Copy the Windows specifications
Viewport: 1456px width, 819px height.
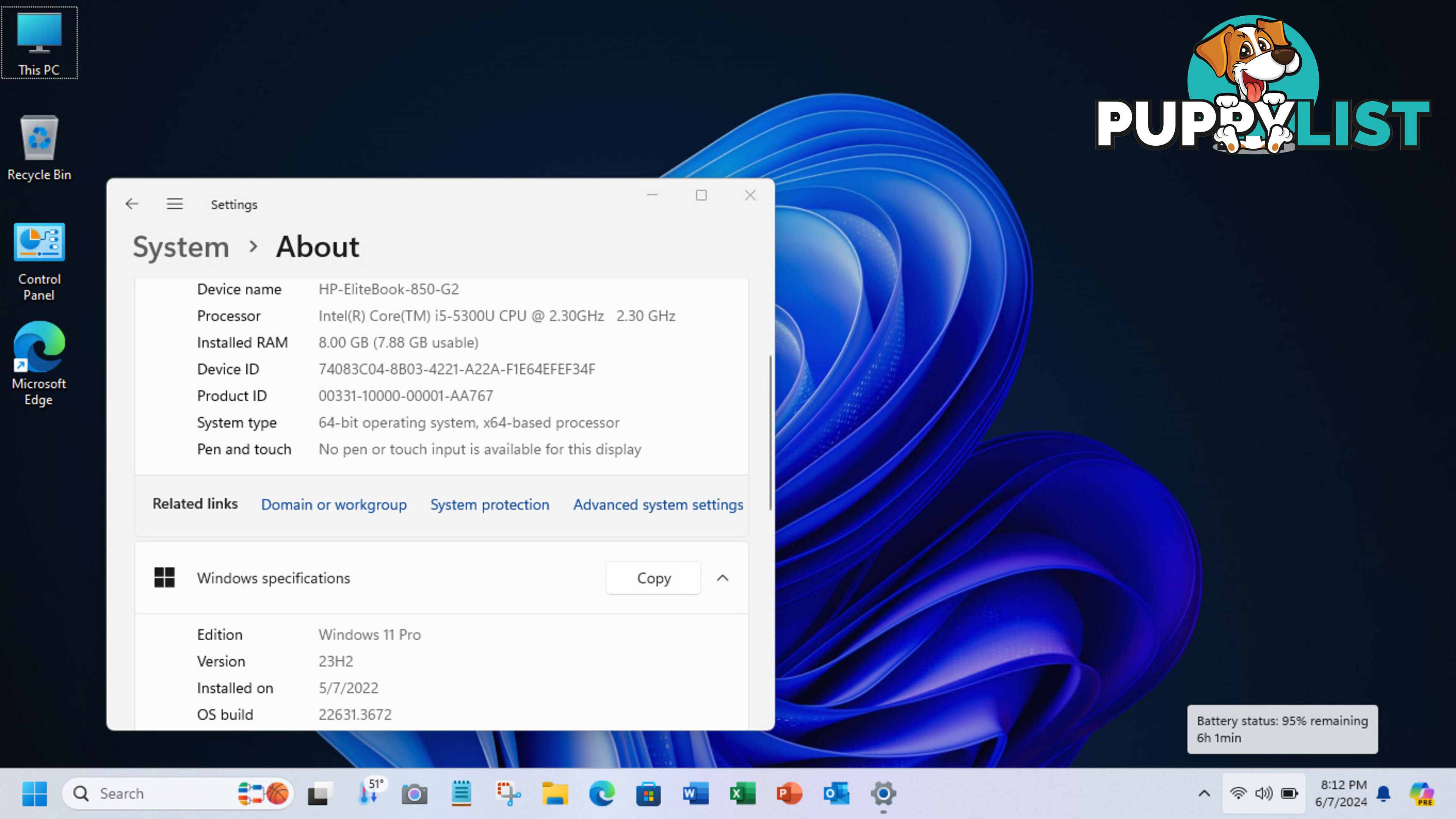(653, 578)
